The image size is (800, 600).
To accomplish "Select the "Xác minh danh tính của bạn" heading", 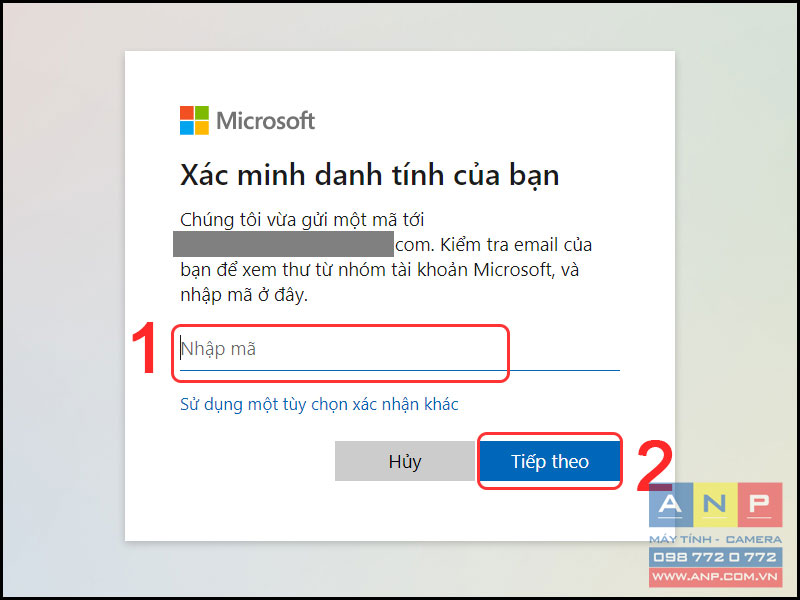I will coord(370,176).
